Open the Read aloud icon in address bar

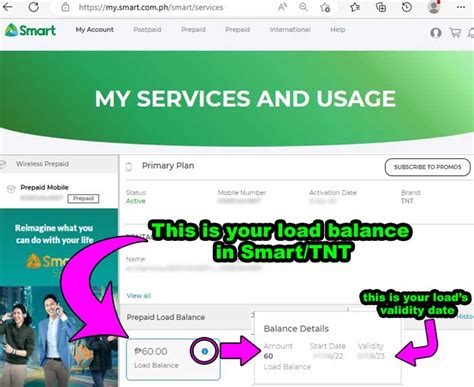[x=283, y=7]
